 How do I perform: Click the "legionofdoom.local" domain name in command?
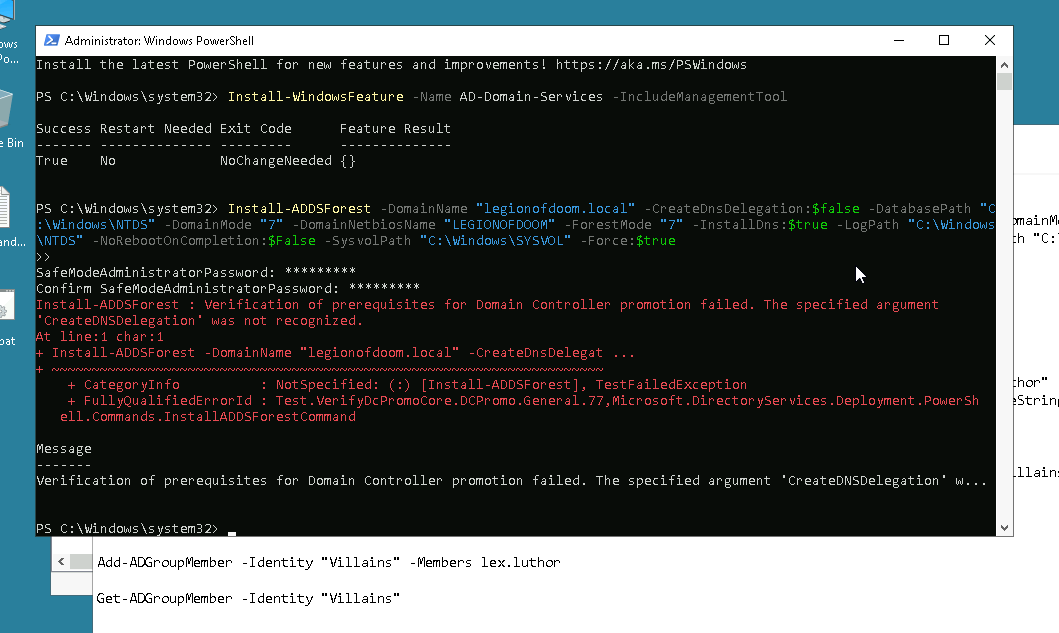coord(555,209)
